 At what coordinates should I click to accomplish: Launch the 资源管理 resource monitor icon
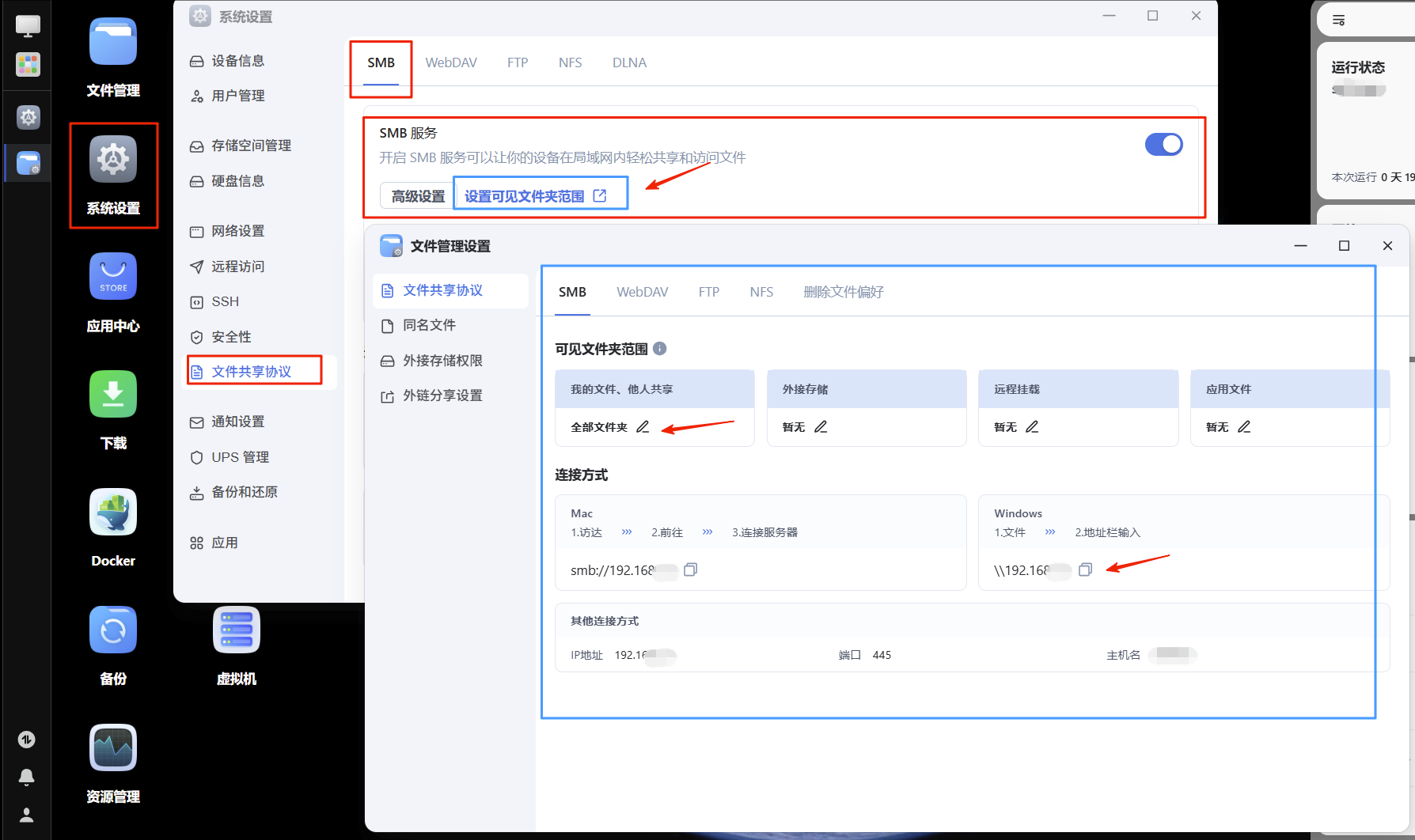pos(113,747)
